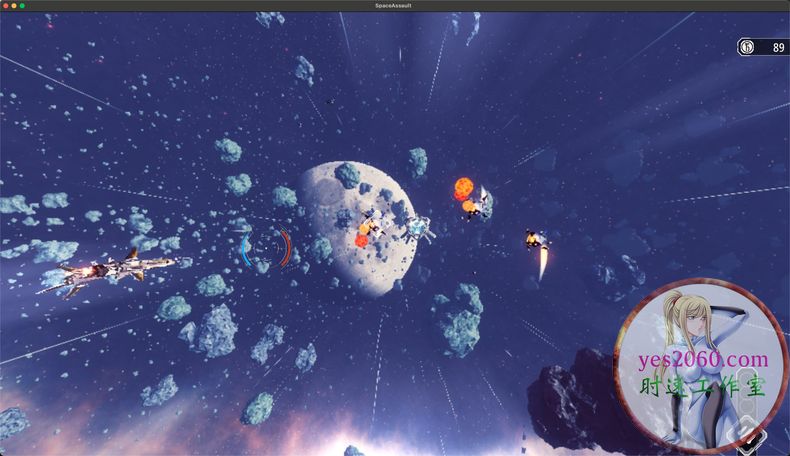The image size is (790, 456).
Task: Click the center of the targeting reticle
Action: [265, 249]
